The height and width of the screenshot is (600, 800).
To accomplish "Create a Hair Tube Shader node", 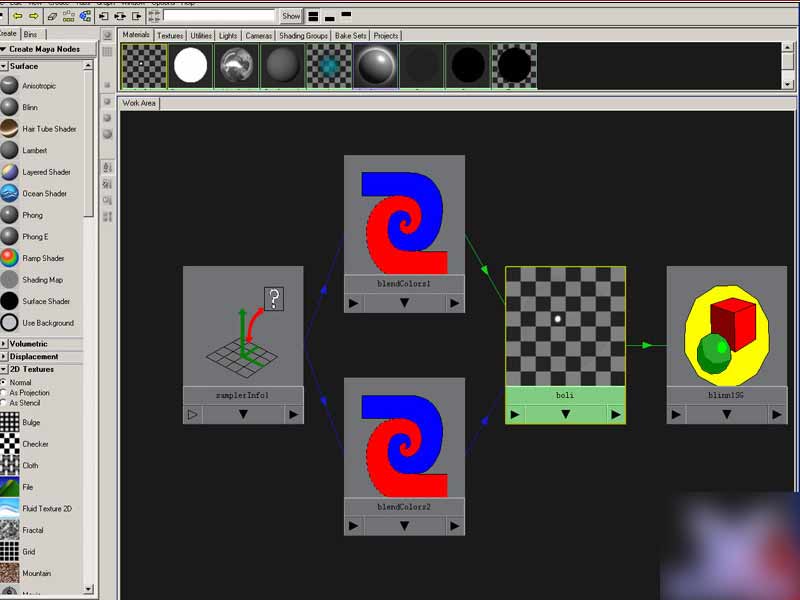I will [x=39, y=129].
